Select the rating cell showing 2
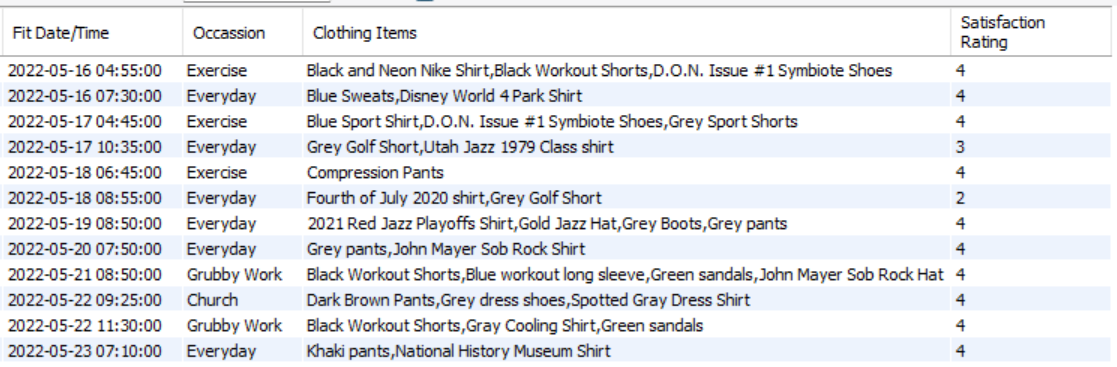The height and width of the screenshot is (367, 1117). pyautogui.click(x=1033, y=198)
